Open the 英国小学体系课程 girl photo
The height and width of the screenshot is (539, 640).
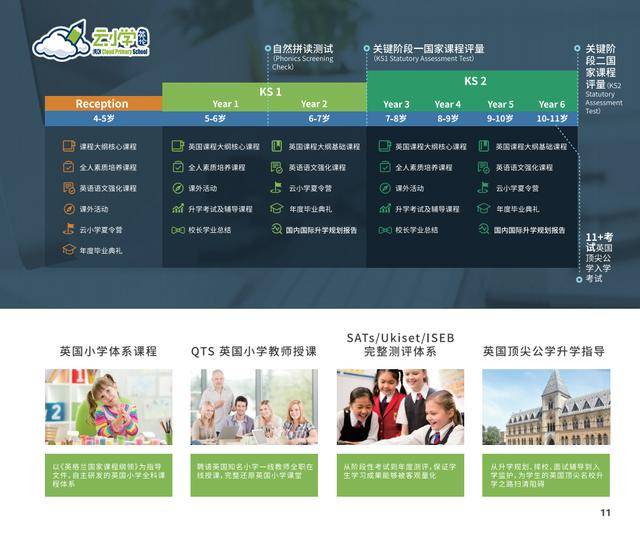[x=108, y=407]
